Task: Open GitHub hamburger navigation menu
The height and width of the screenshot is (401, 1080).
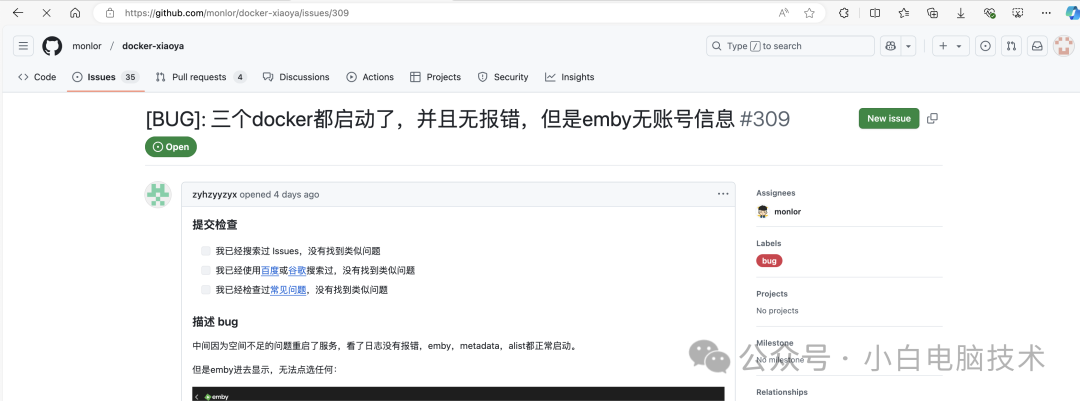Action: 23,46
